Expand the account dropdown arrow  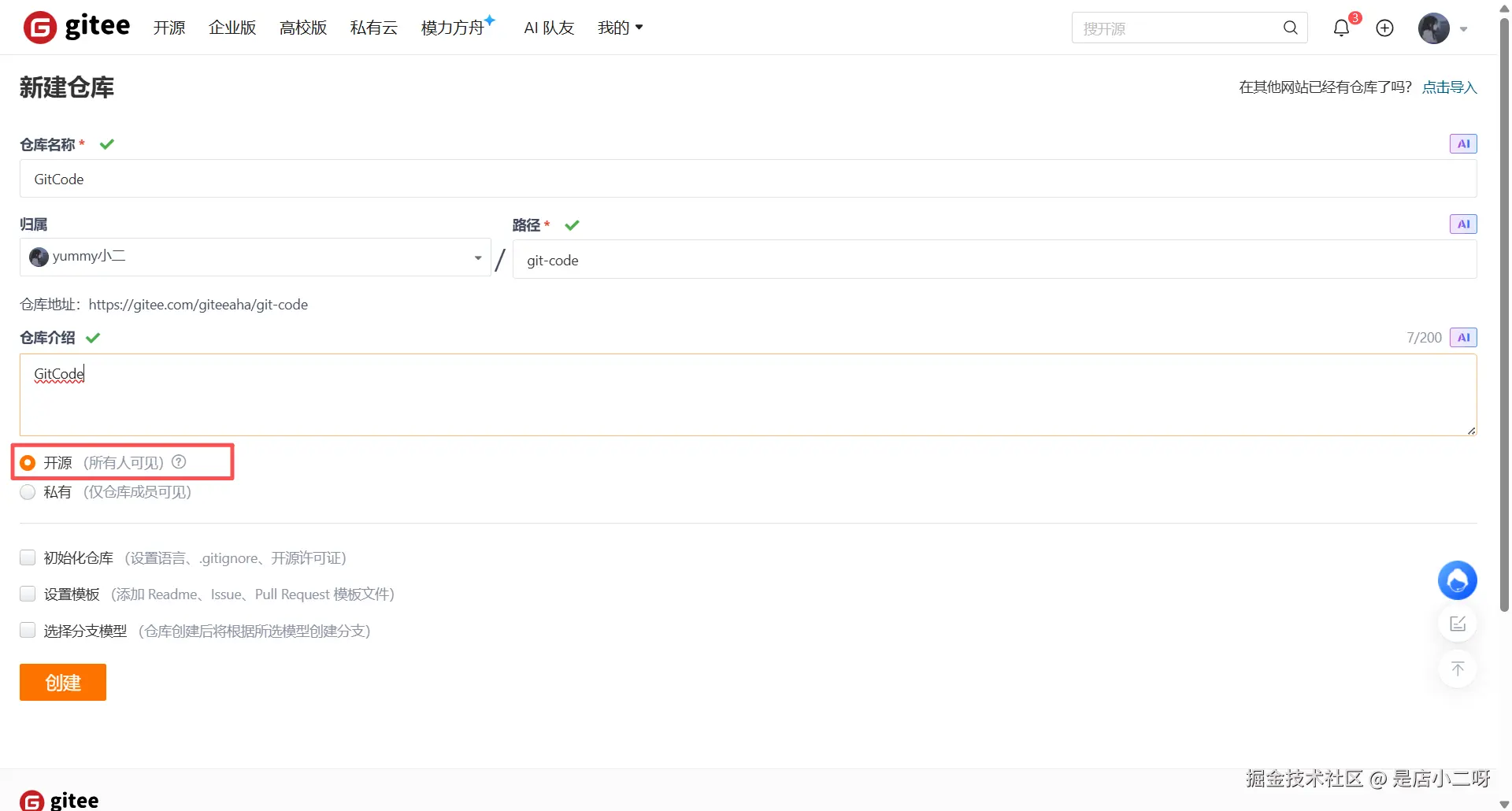[x=1464, y=29]
